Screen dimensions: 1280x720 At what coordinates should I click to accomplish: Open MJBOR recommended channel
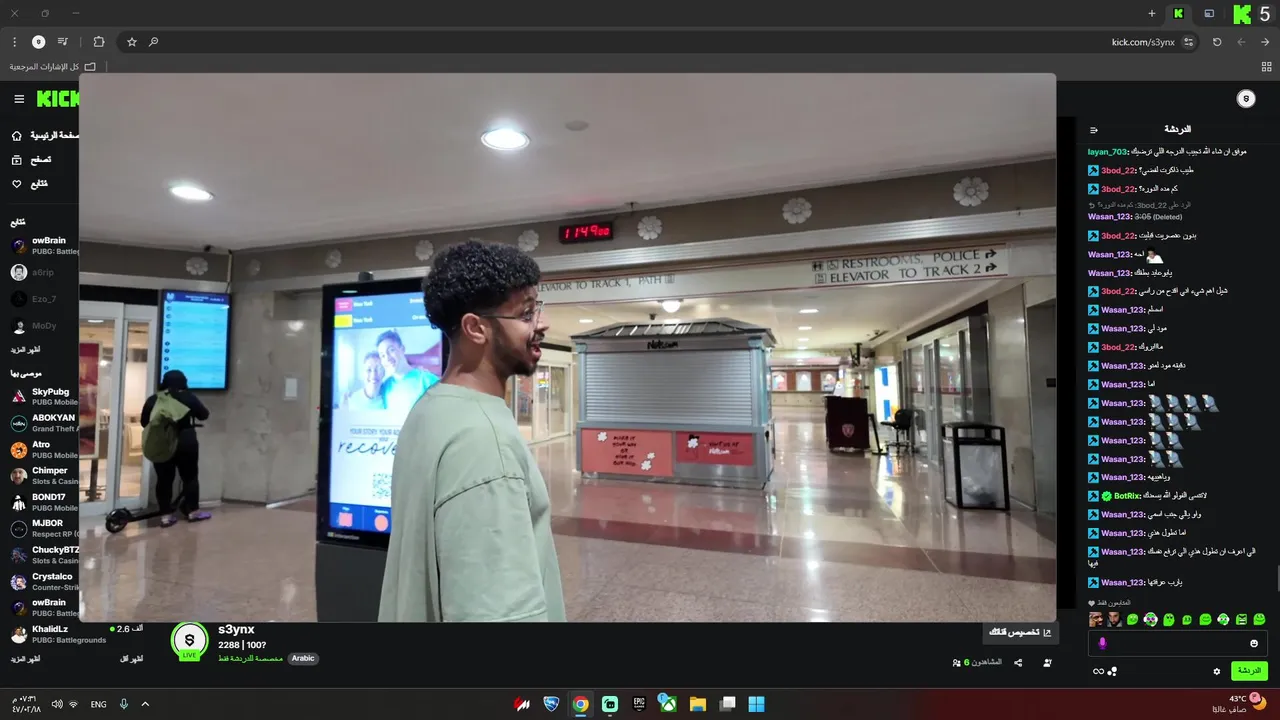pos(43,528)
